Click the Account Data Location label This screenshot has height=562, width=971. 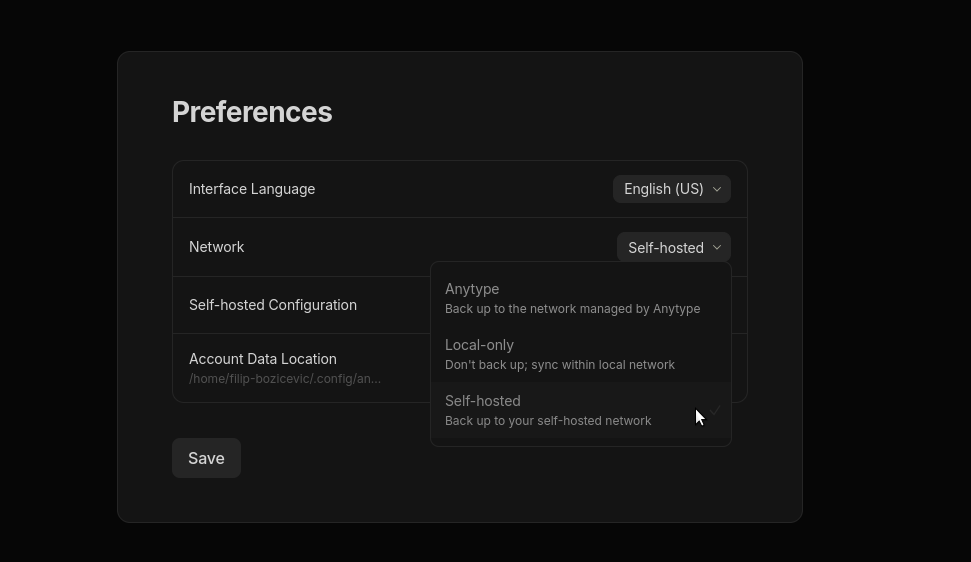(262, 359)
